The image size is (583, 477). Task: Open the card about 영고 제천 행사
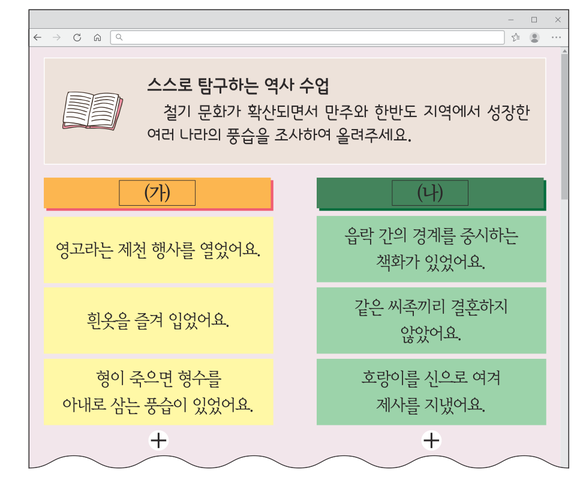coord(158,250)
